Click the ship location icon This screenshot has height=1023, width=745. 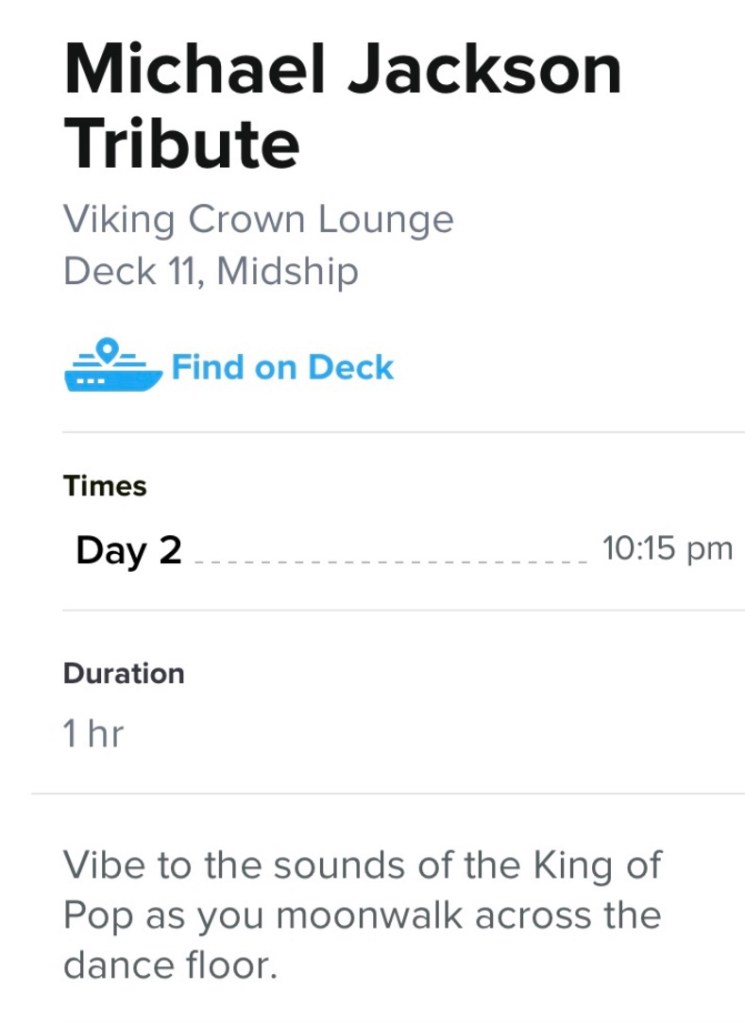[x=113, y=367]
